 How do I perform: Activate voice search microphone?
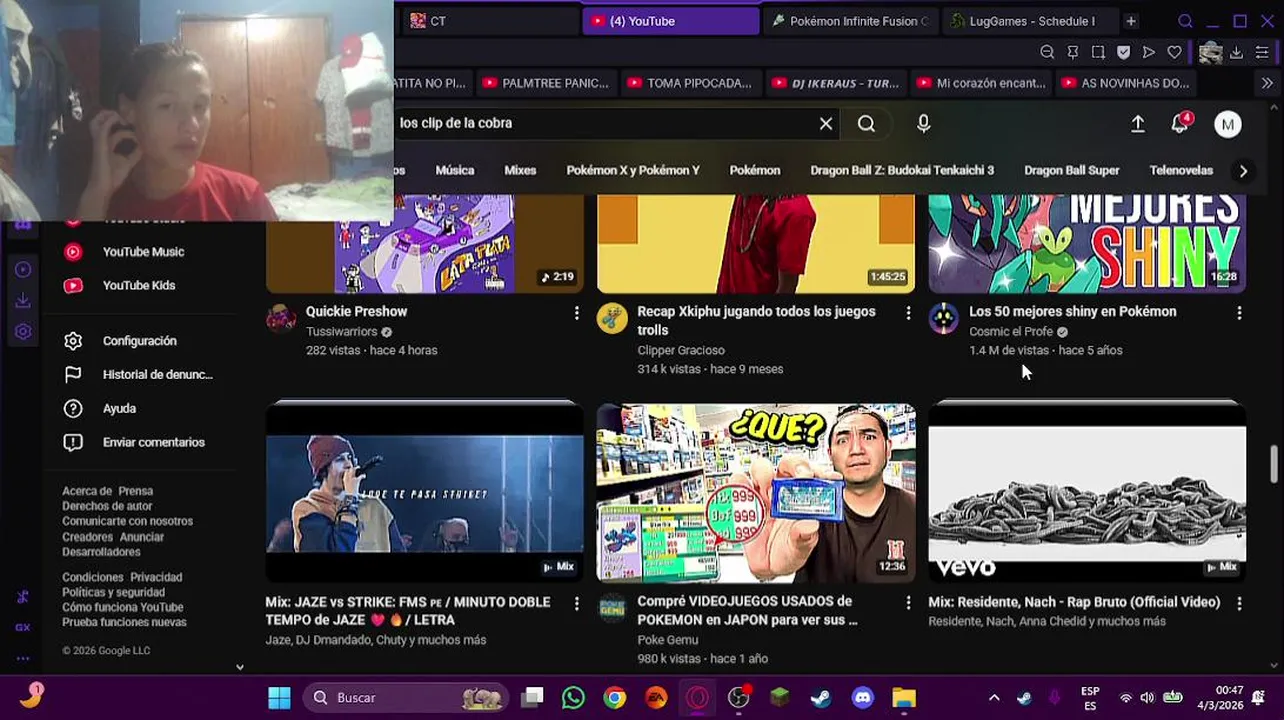(923, 123)
